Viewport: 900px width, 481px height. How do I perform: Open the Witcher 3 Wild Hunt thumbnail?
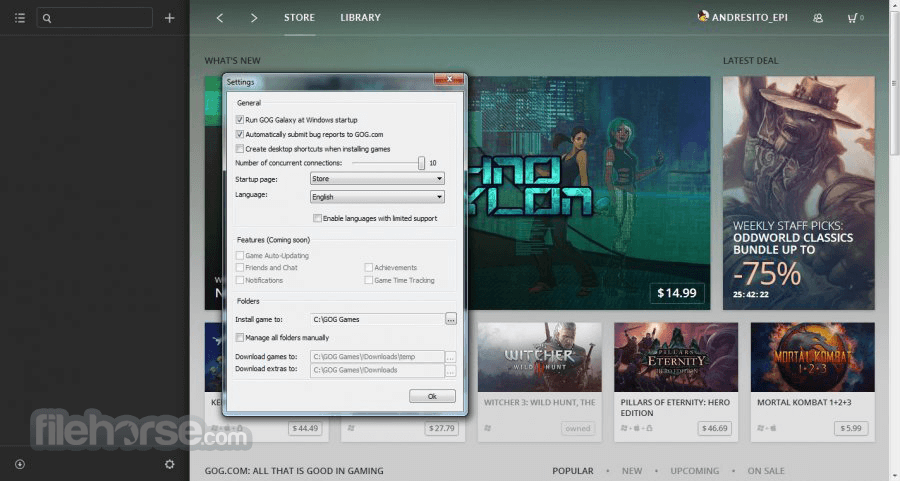point(540,357)
